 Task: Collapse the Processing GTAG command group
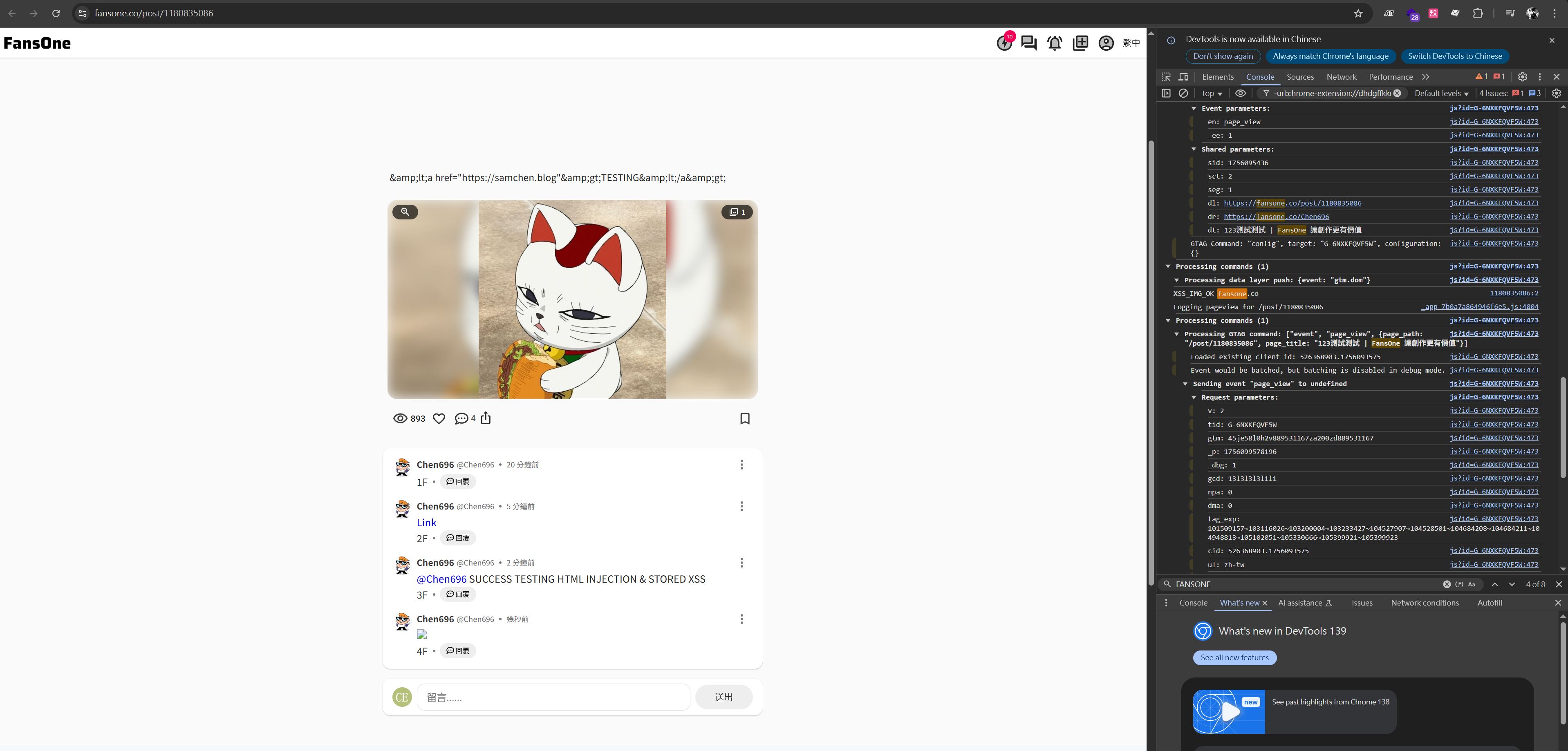[1176, 334]
